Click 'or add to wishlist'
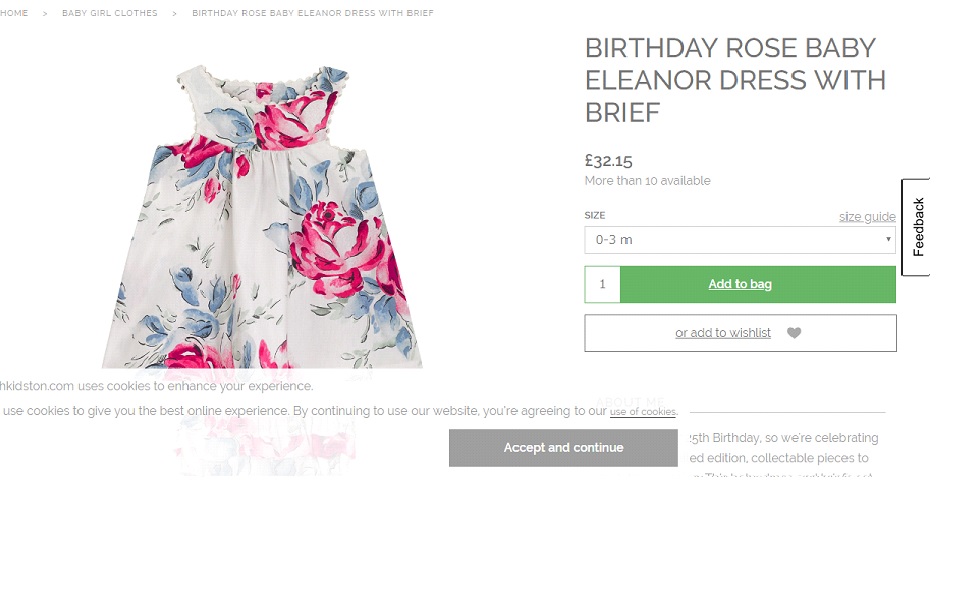 (722, 333)
